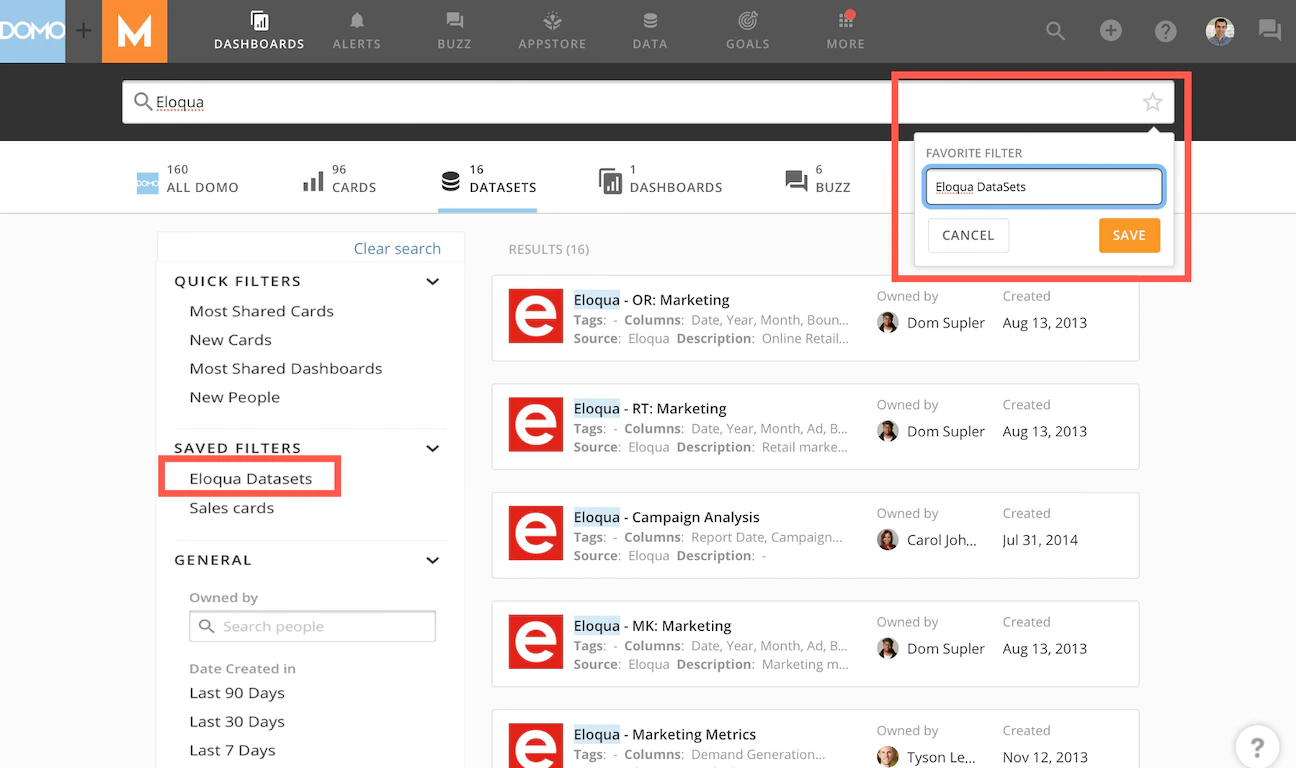Click the Eloqua - Campaign Analysis logo icon
The width and height of the screenshot is (1296, 768).
536,533
